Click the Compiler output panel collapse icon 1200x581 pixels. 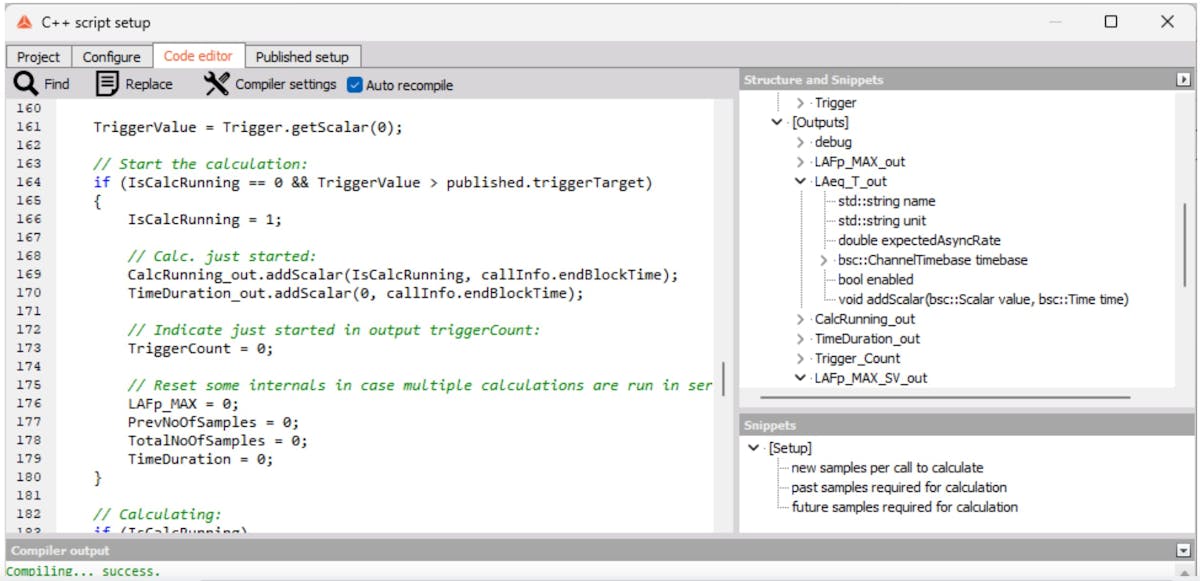(1184, 550)
